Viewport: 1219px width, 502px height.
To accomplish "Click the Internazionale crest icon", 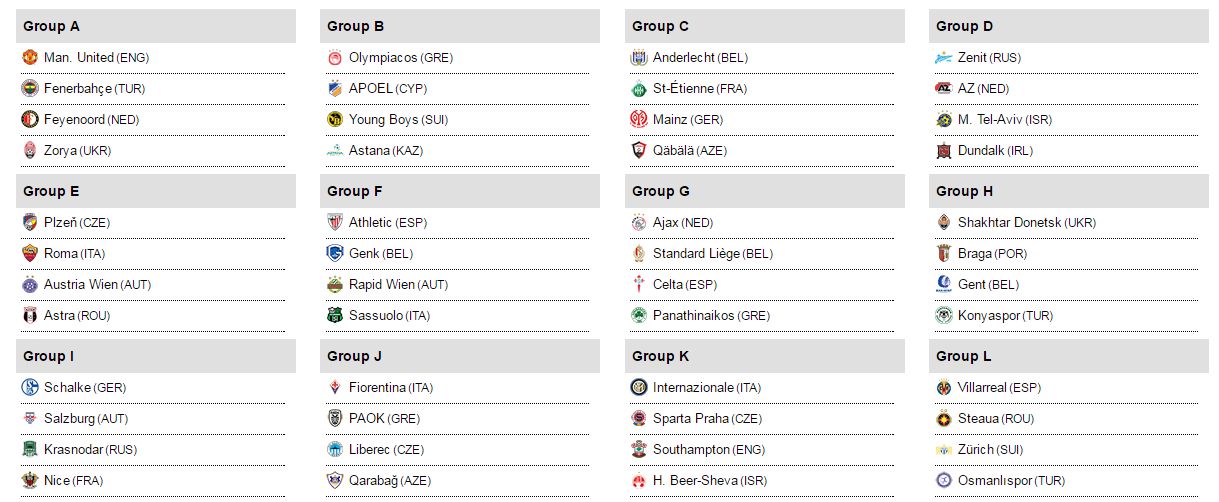I will (639, 388).
